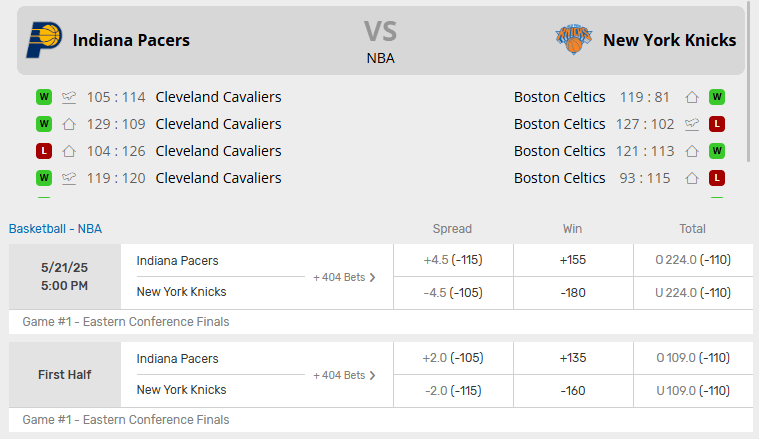The width and height of the screenshot is (759, 439).
Task: Pick the Over 224.0 (-110) total
Action: click(693, 260)
